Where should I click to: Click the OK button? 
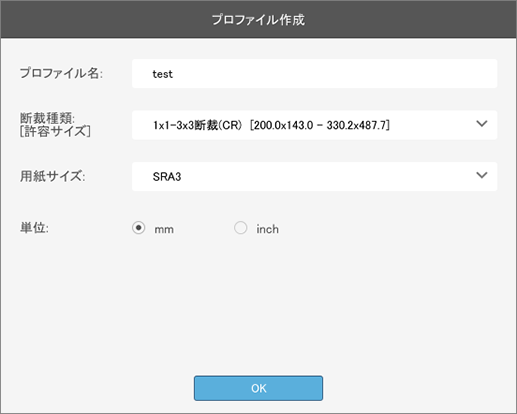[258, 388]
